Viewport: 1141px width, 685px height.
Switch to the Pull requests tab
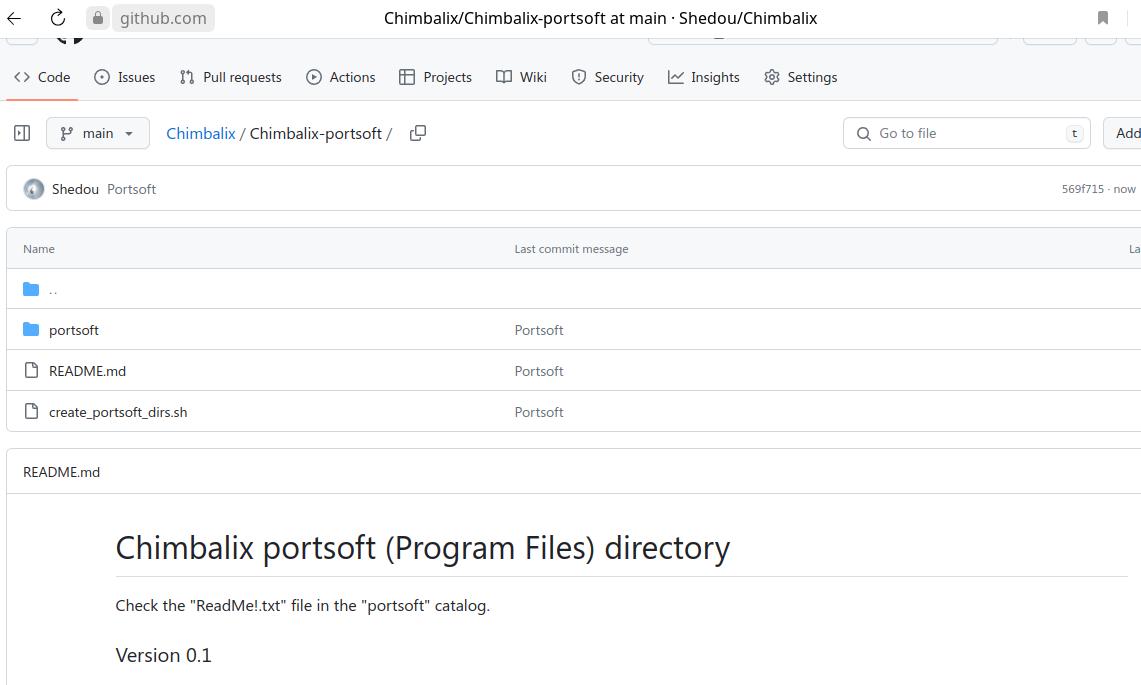click(x=231, y=77)
